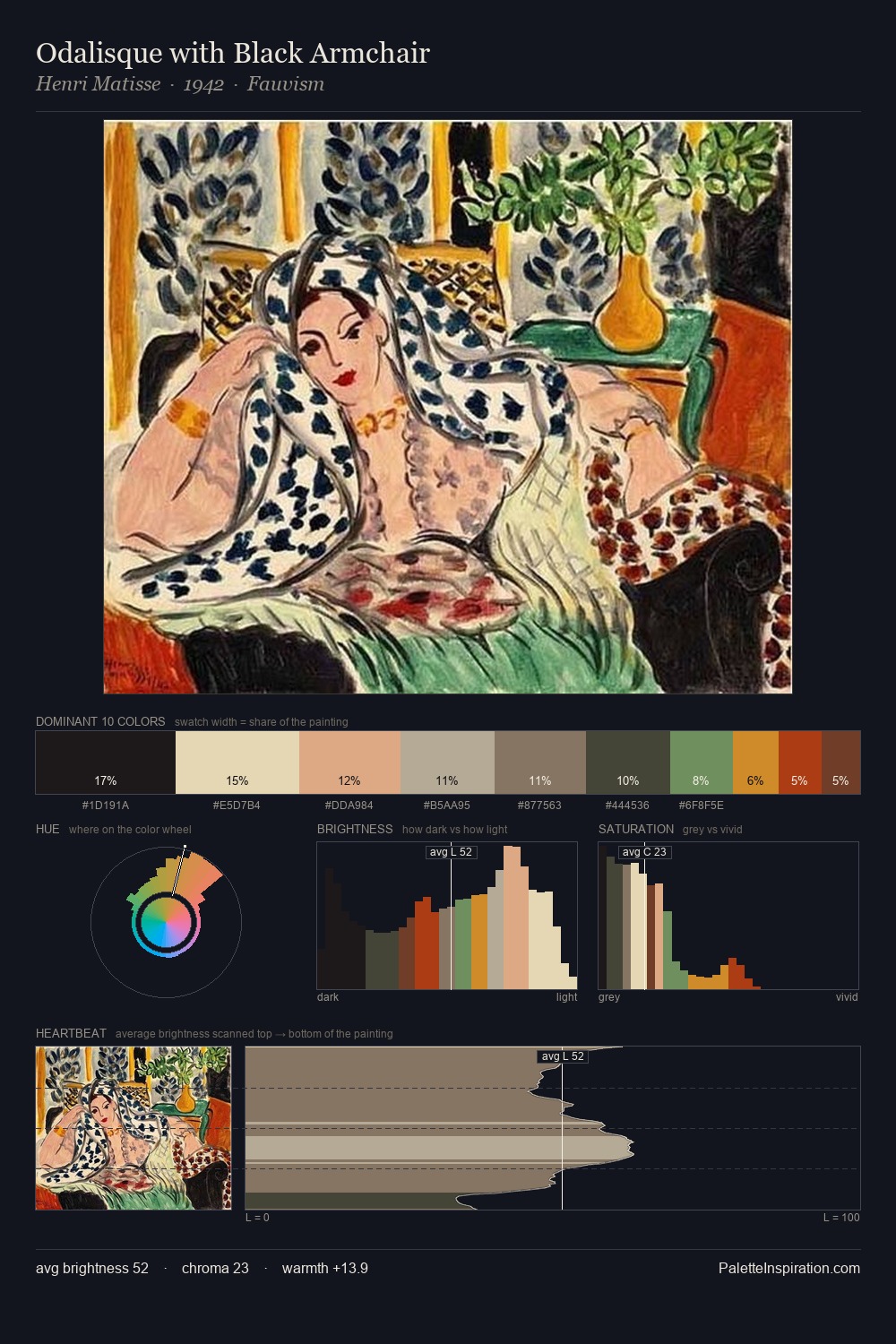Image resolution: width=896 pixels, height=1344 pixels.
Task: Click the 'HEARTBEAT' section heading
Action: click(71, 1033)
